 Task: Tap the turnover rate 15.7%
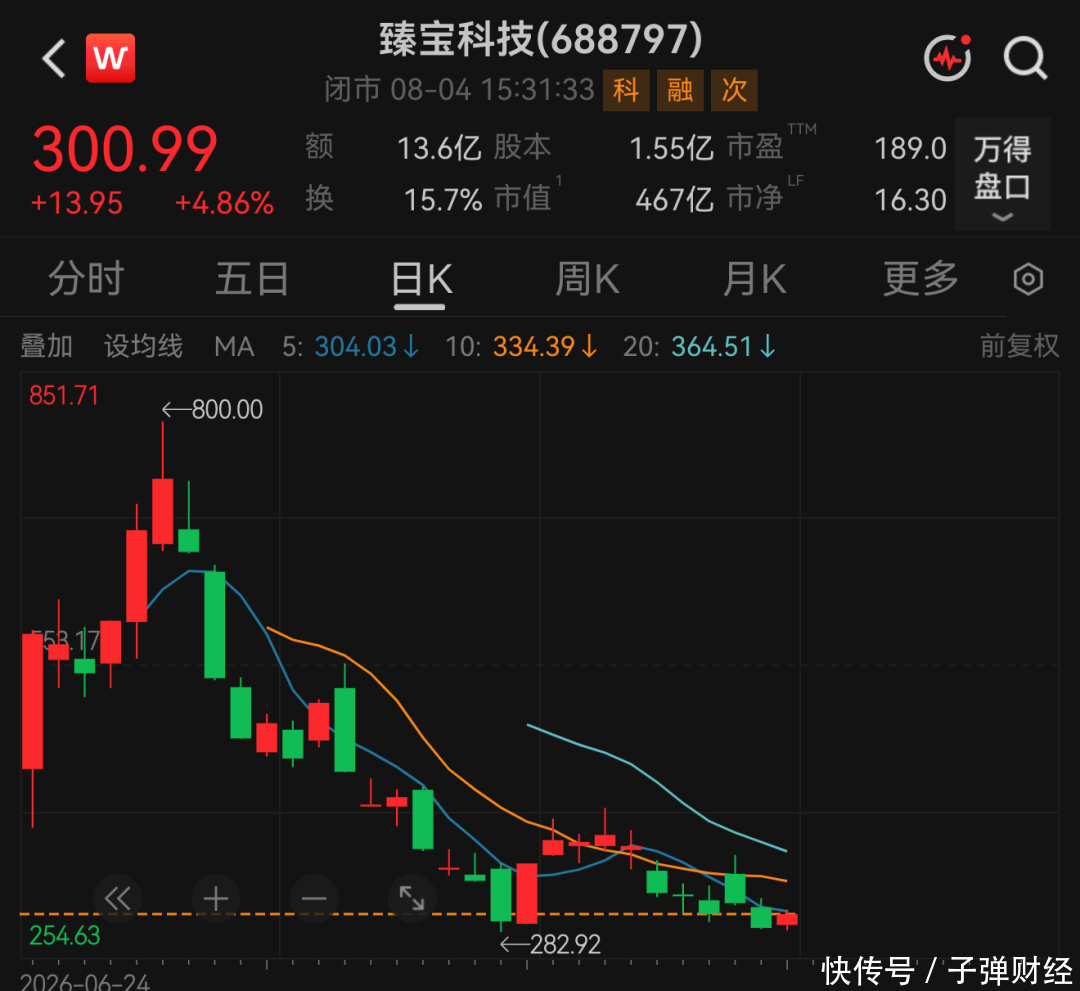tap(443, 200)
